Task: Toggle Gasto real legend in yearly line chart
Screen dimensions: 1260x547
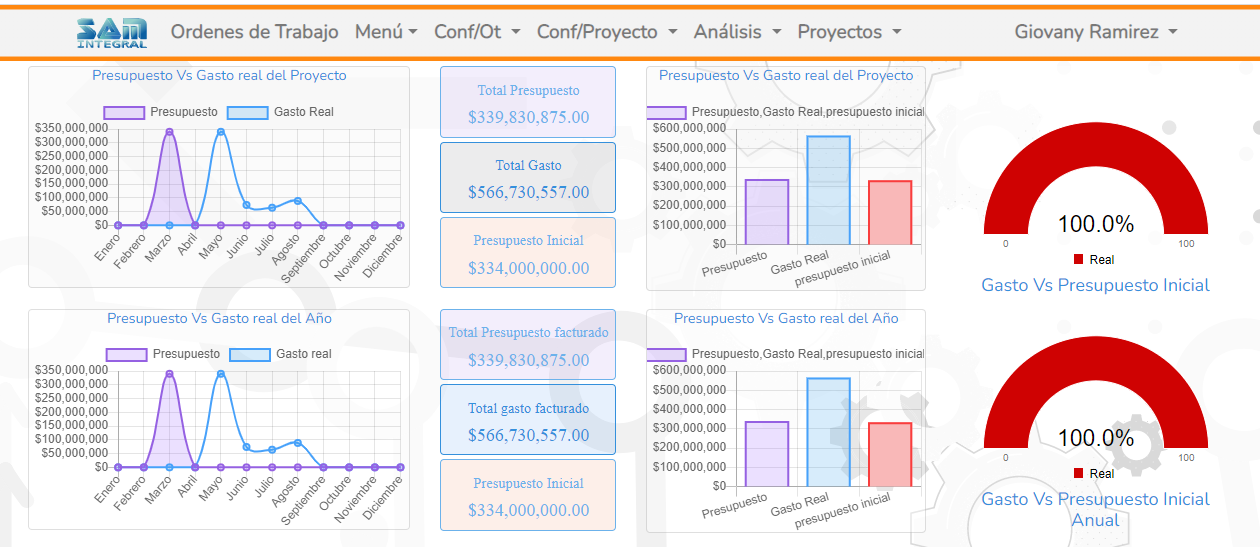Action: 281,354
